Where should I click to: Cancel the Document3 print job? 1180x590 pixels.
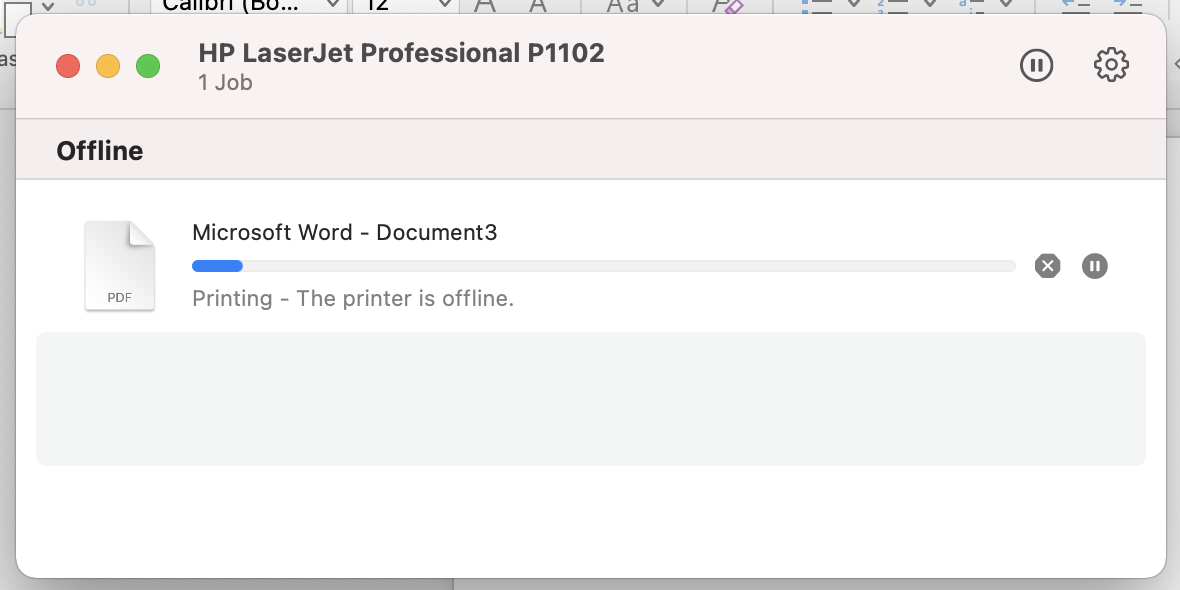tap(1047, 265)
